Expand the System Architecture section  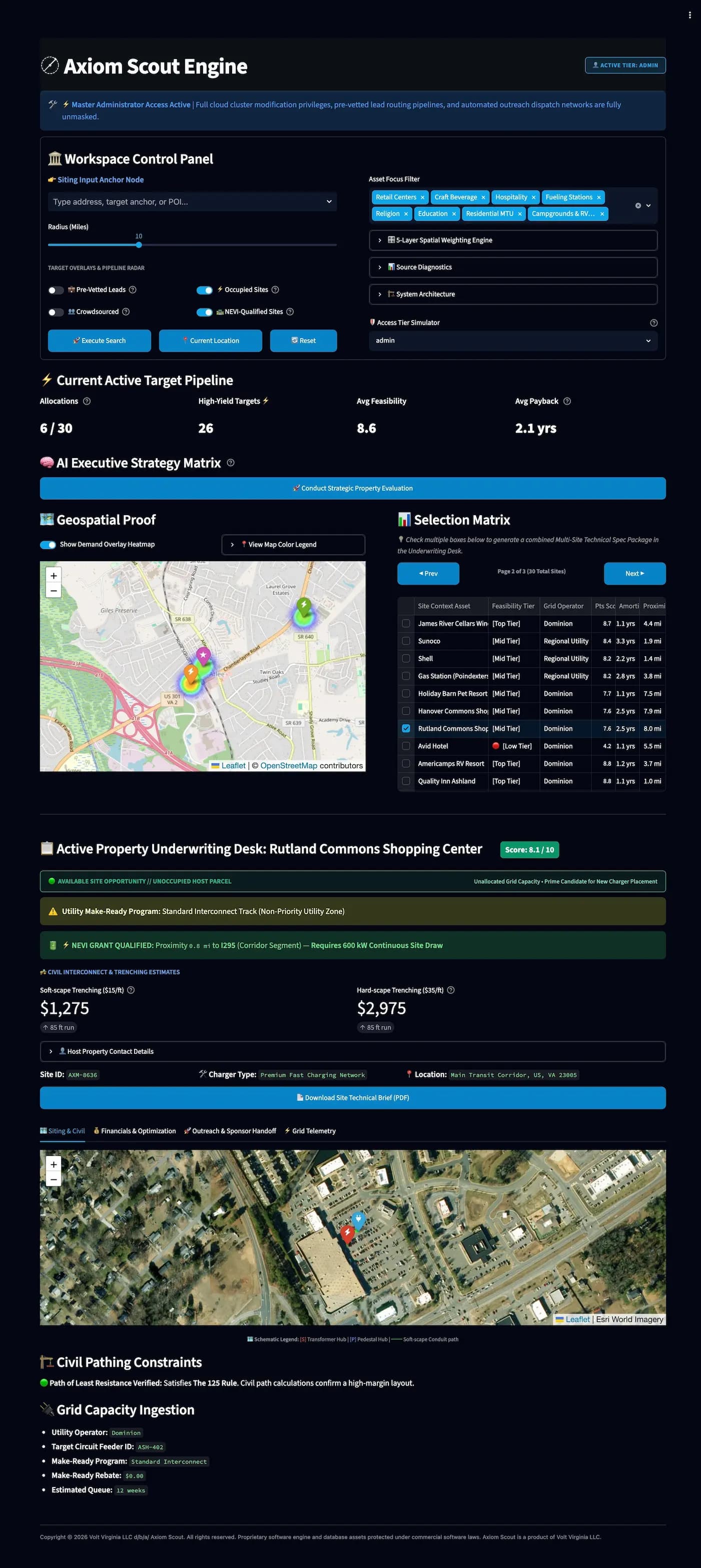tap(513, 294)
